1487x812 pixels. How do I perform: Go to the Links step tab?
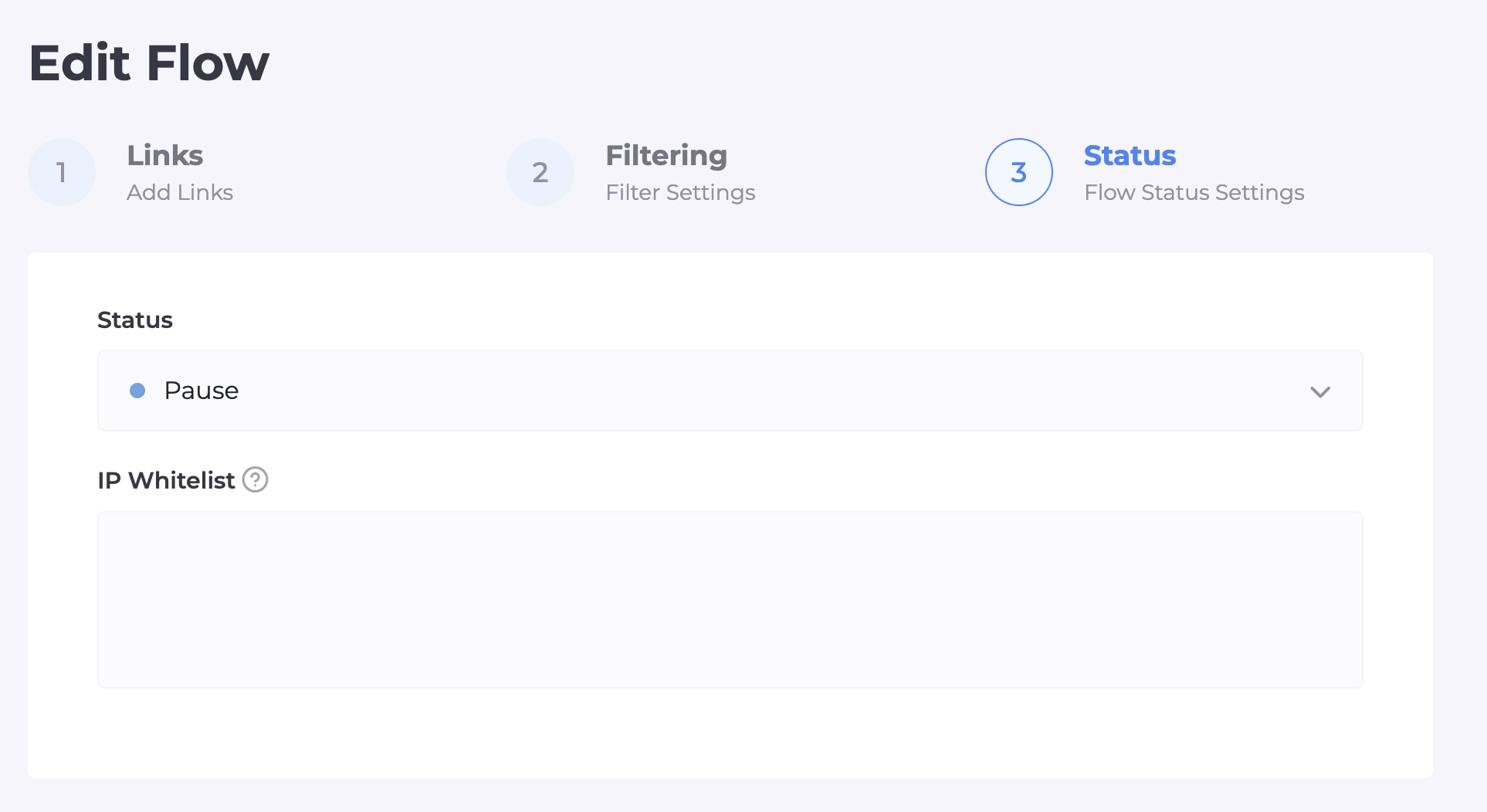point(165,156)
